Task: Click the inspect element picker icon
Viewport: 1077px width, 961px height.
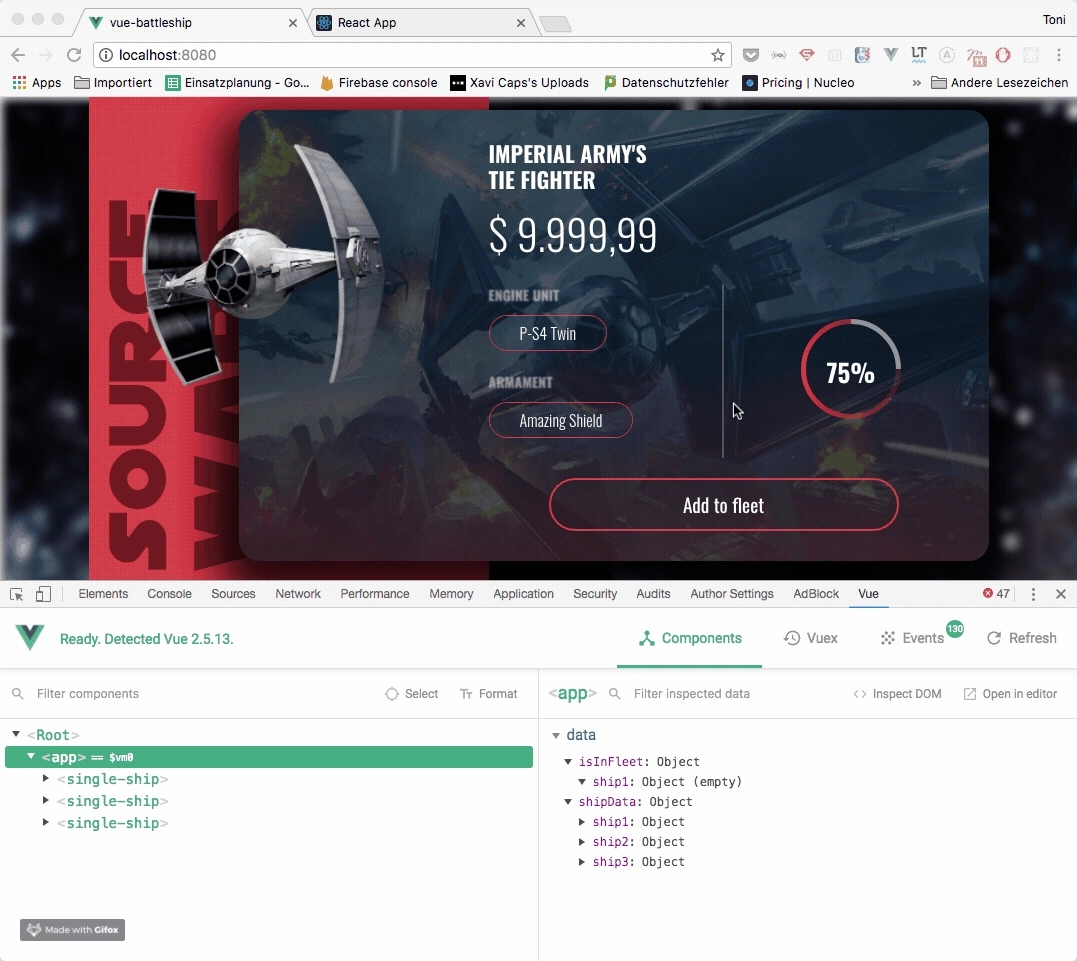Action: (17, 594)
